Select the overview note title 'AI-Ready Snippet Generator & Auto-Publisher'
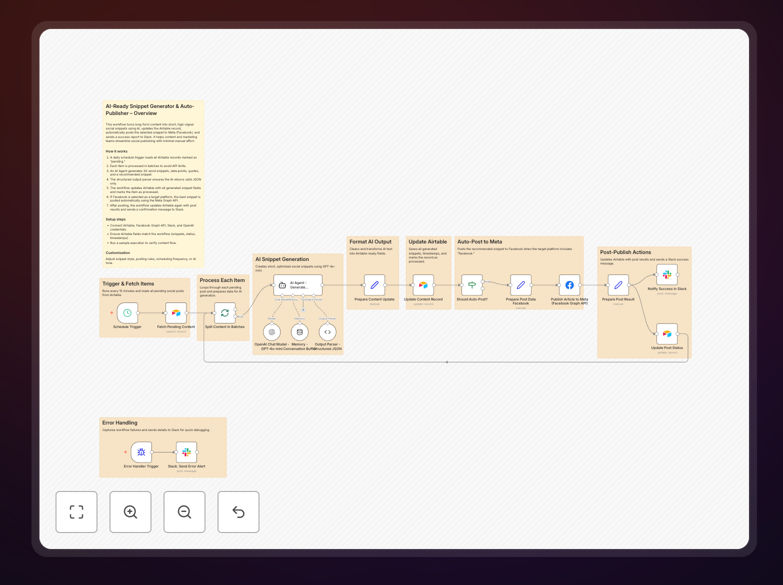Viewport: 783px width, 585px height. pyautogui.click(x=150, y=109)
